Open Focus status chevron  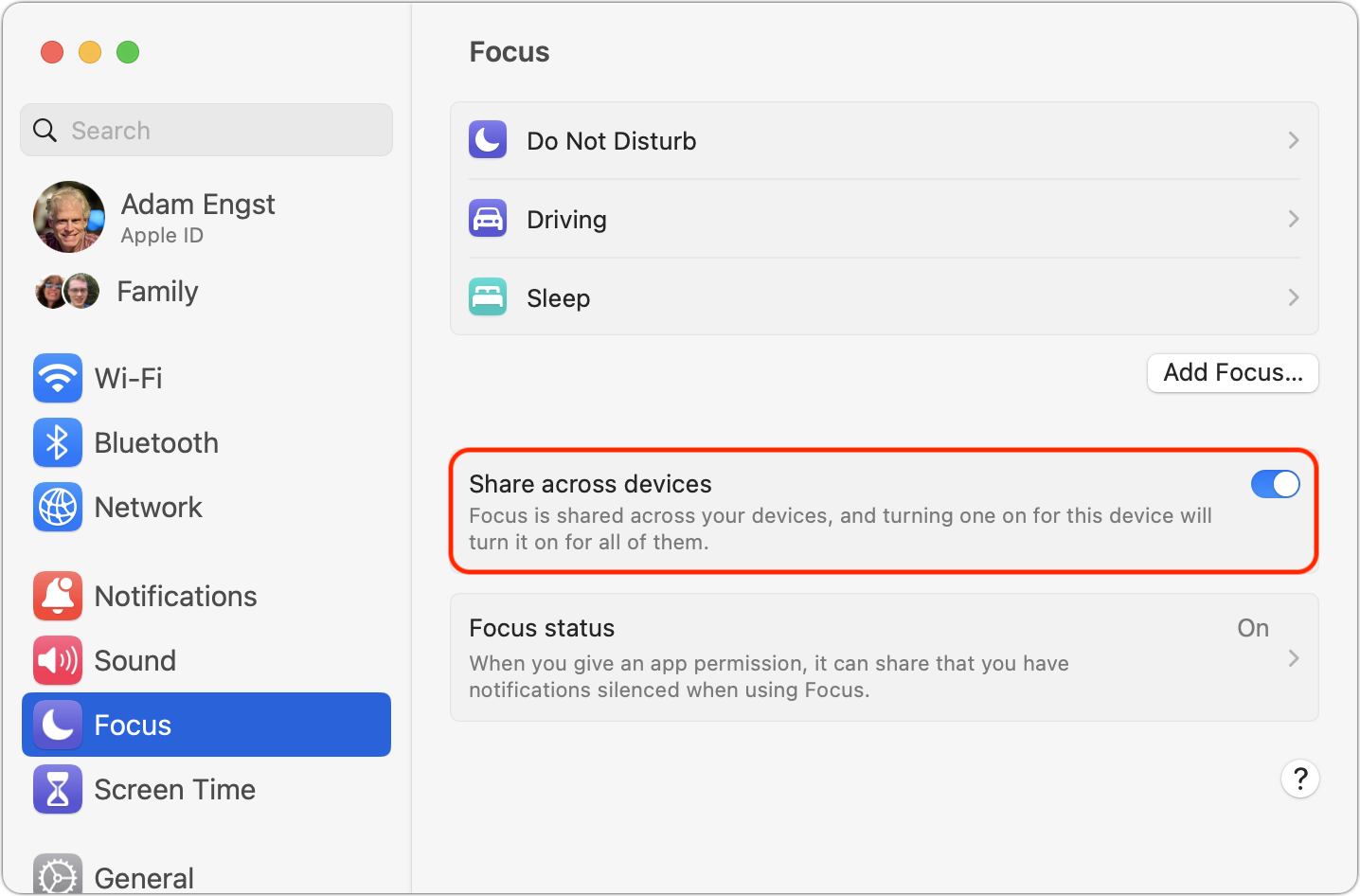tap(1294, 658)
